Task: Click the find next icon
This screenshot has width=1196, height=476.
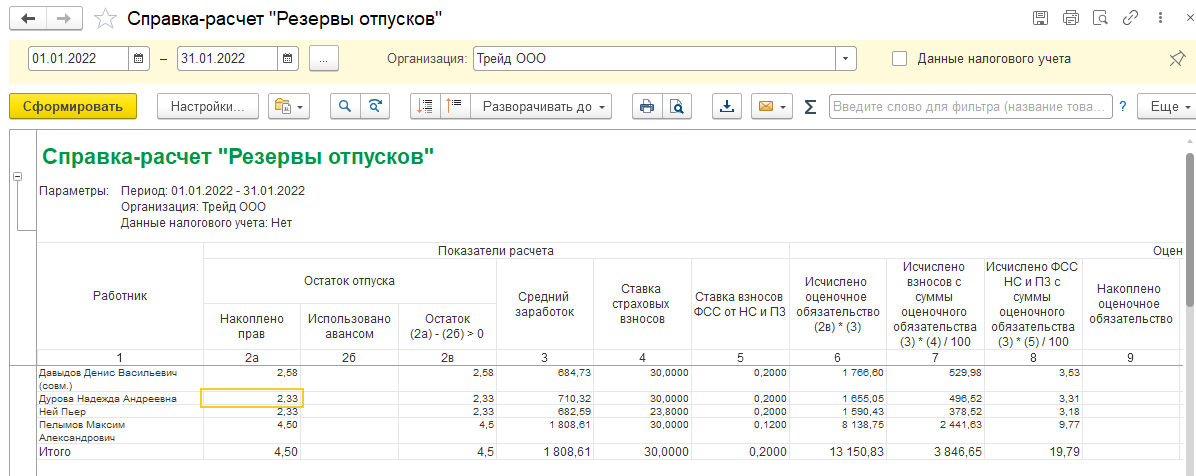Action: (x=375, y=107)
